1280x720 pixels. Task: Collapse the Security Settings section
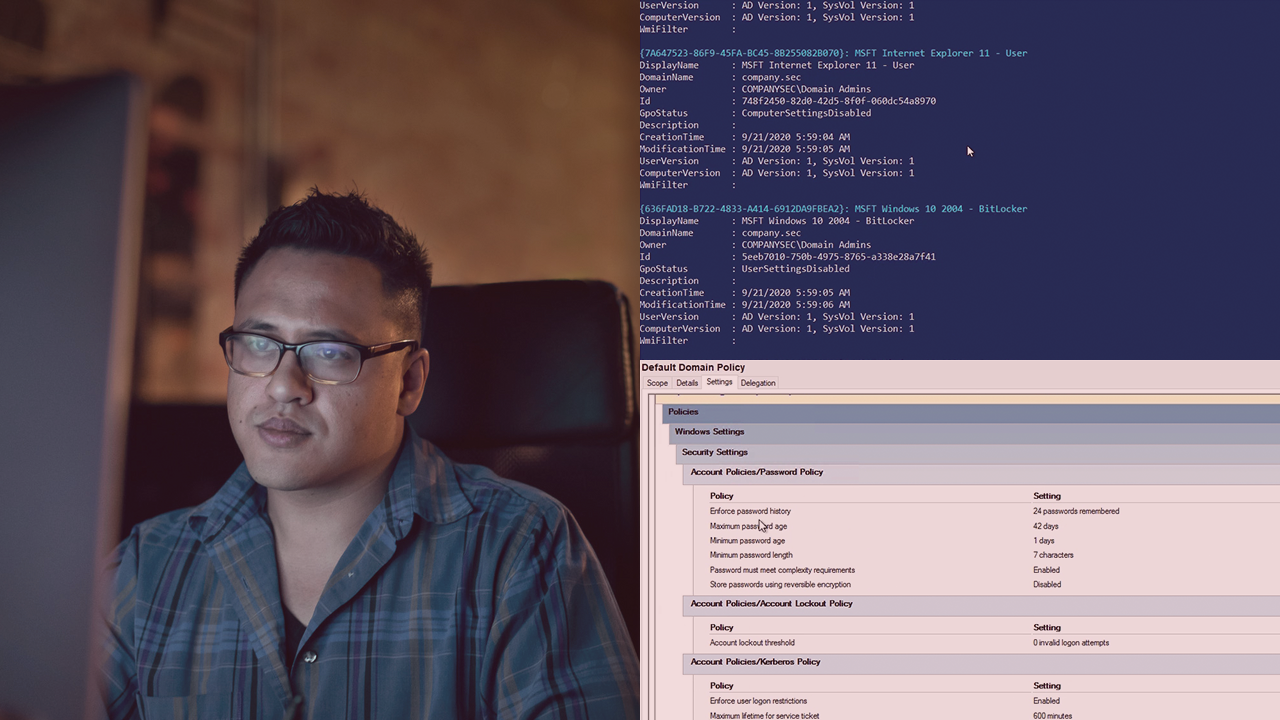(x=715, y=452)
